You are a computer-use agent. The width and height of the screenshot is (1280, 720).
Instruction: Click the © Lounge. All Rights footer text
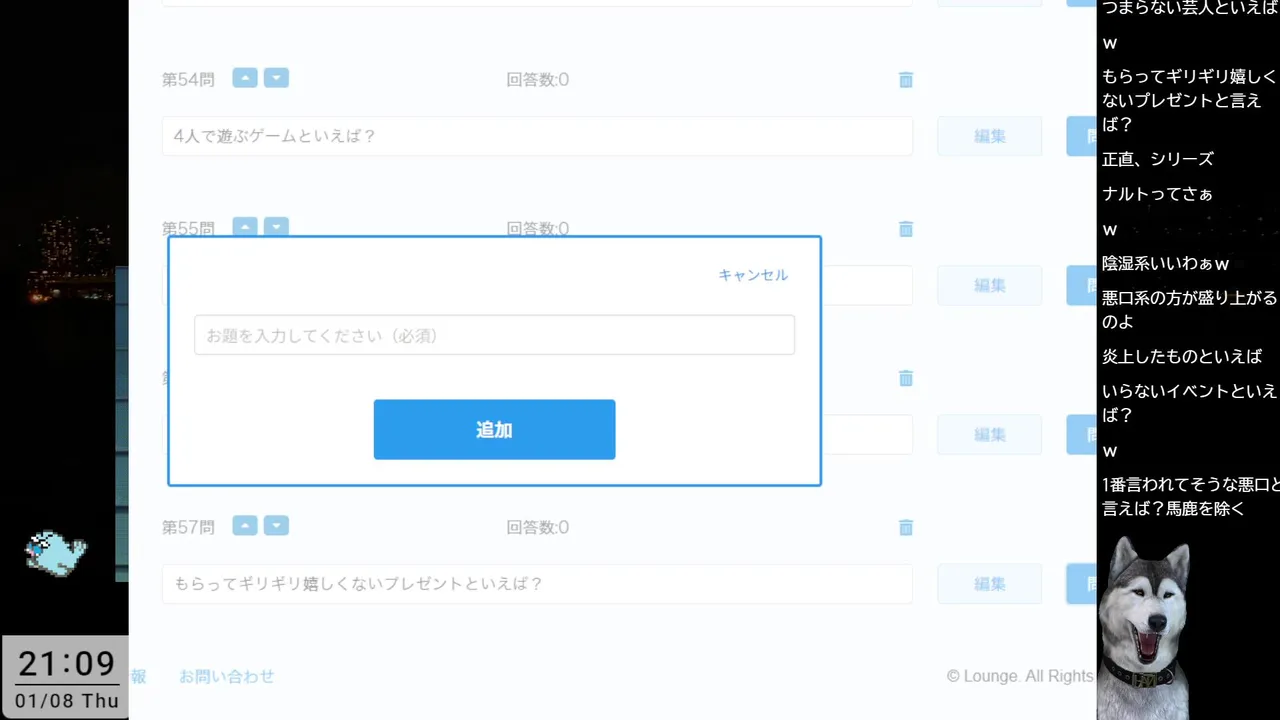pos(1021,677)
